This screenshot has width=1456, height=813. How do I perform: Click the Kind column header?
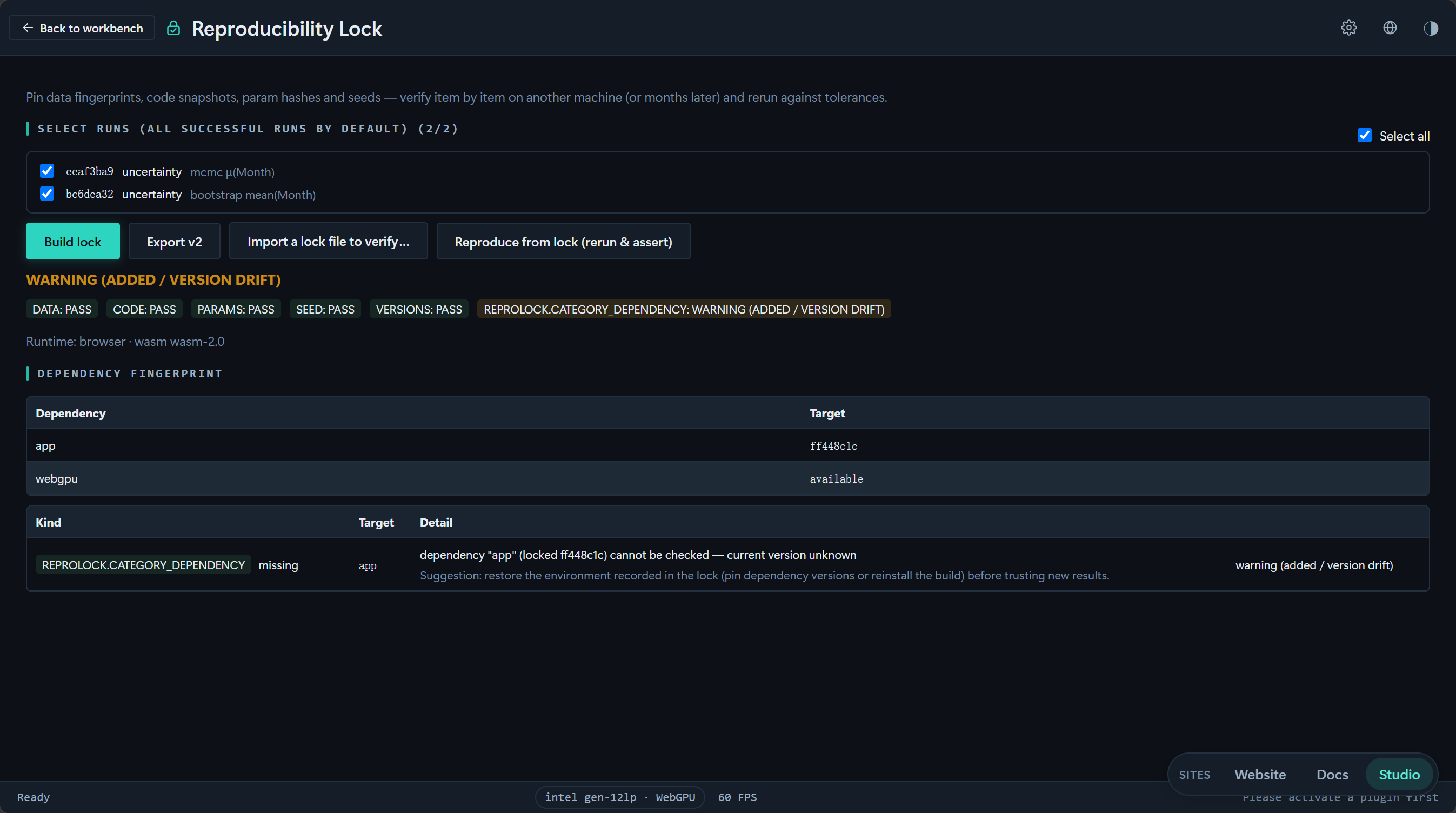pos(49,522)
